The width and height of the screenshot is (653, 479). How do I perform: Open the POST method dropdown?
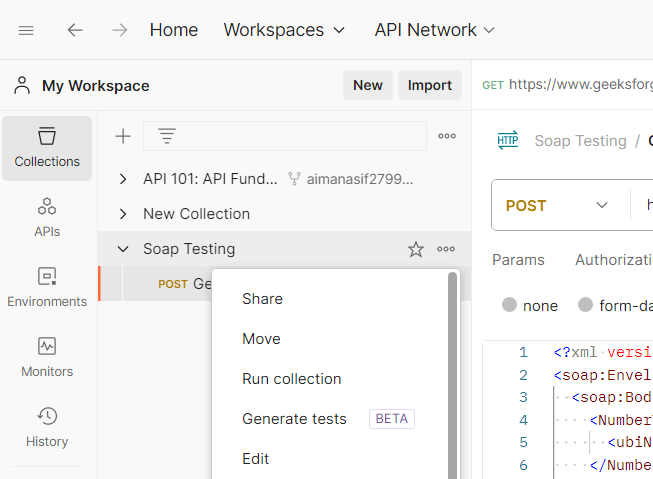tap(557, 205)
